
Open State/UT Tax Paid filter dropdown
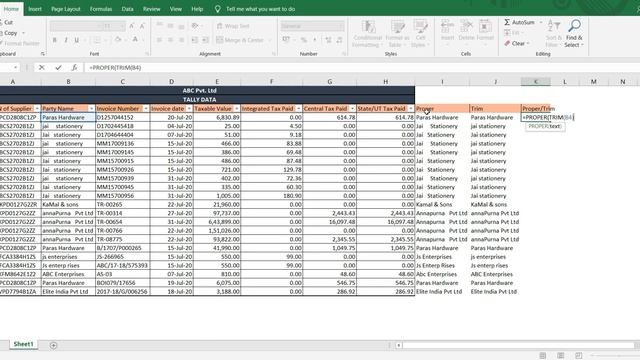pos(411,109)
